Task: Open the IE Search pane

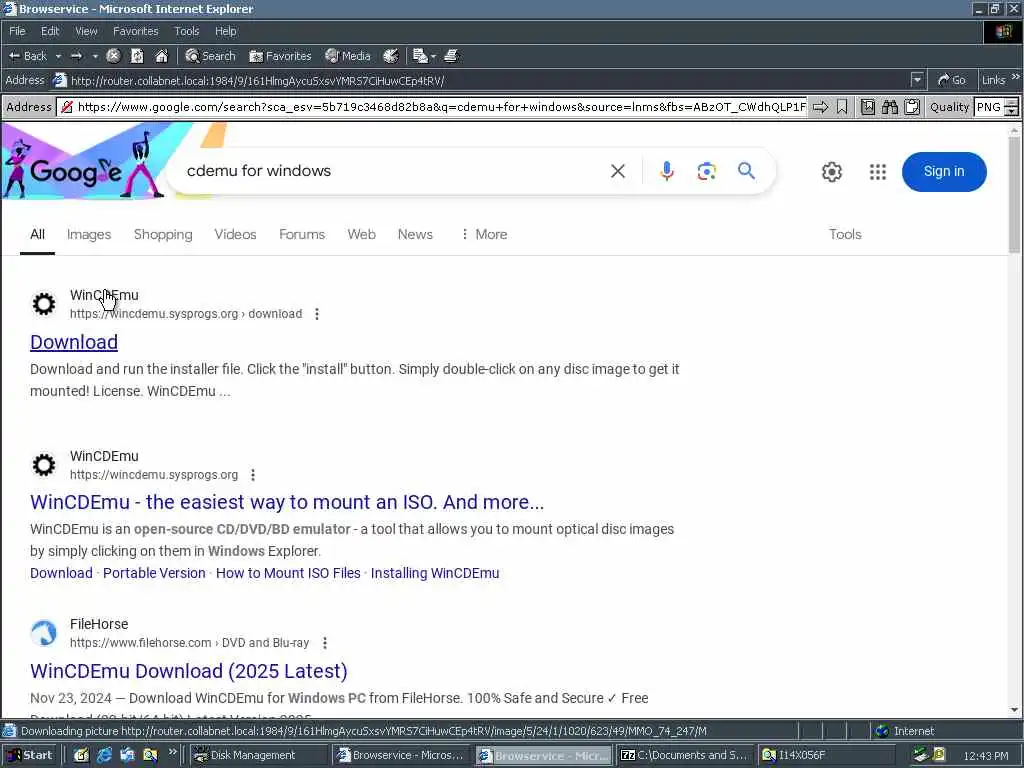Action: (210, 56)
